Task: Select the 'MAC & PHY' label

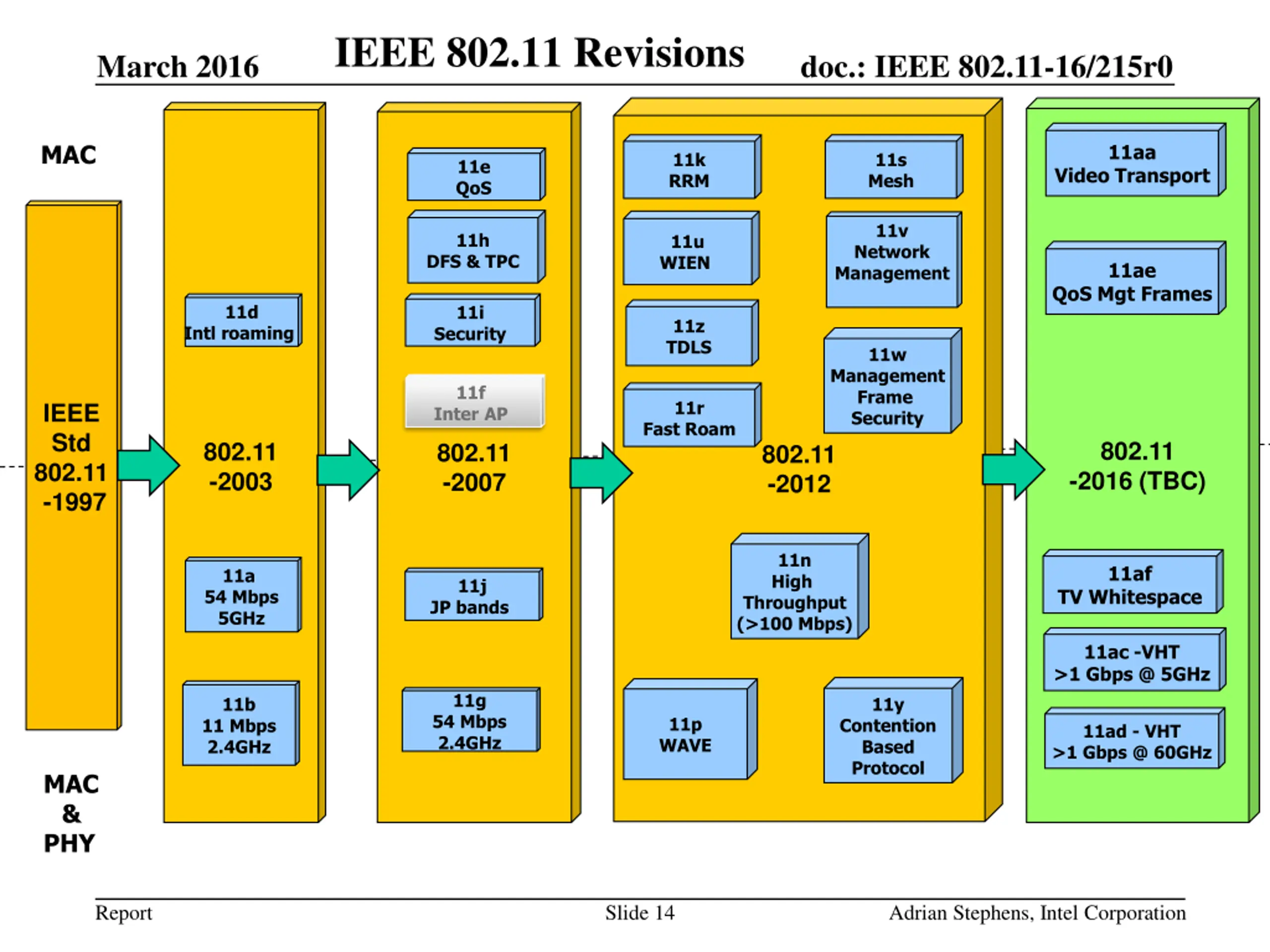Action: pyautogui.click(x=70, y=814)
